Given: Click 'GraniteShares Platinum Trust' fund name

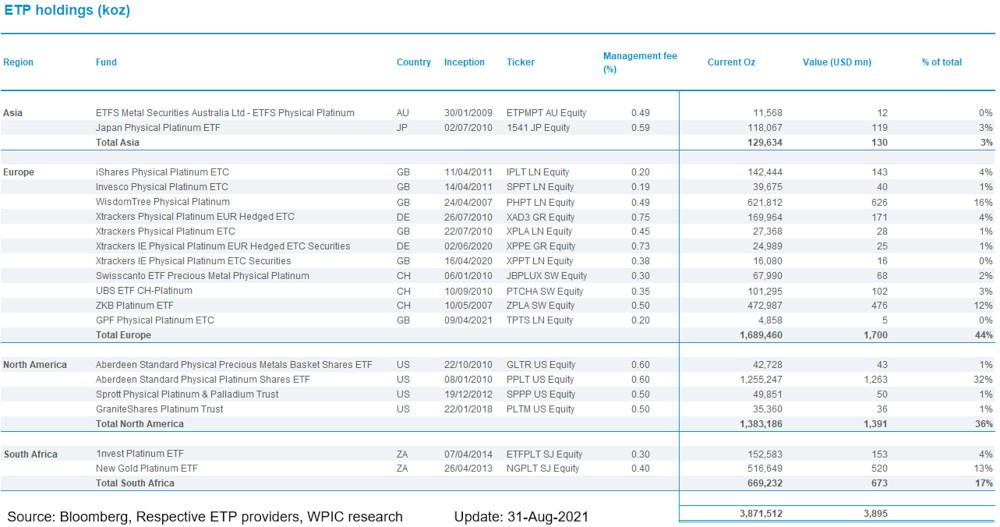Looking at the screenshot, I should 159,409.
